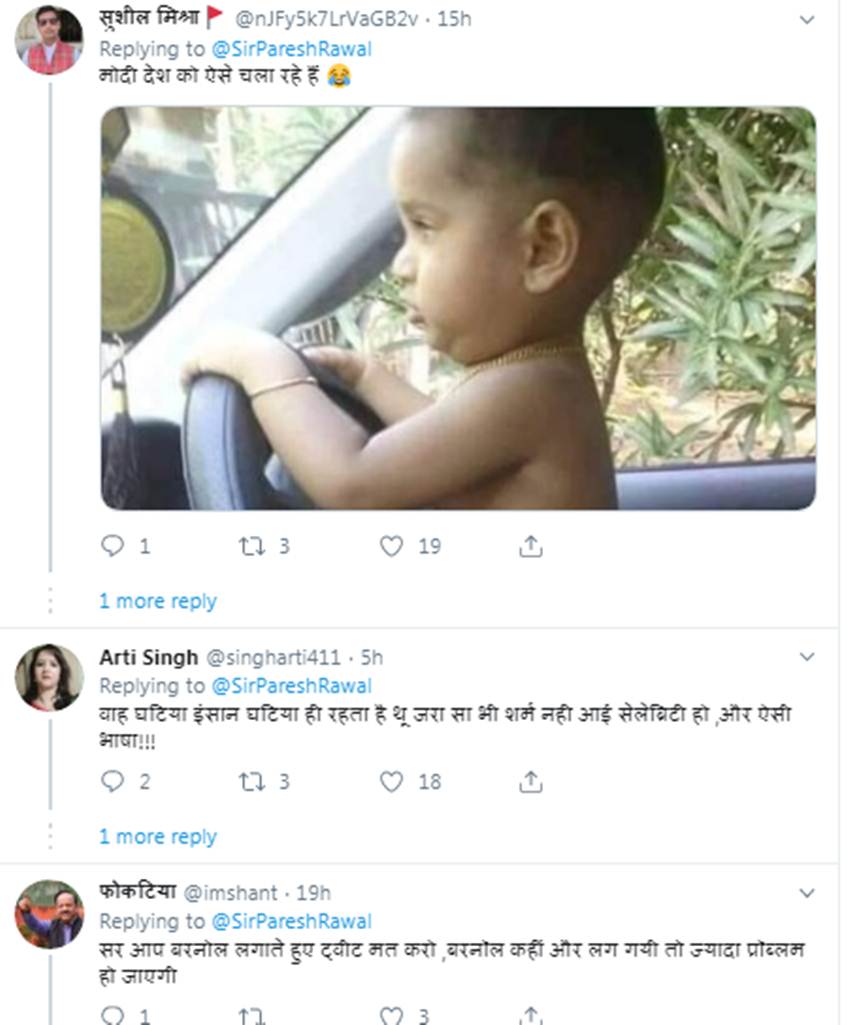Expand "1 more reply" under the photo tweet

(x=157, y=601)
